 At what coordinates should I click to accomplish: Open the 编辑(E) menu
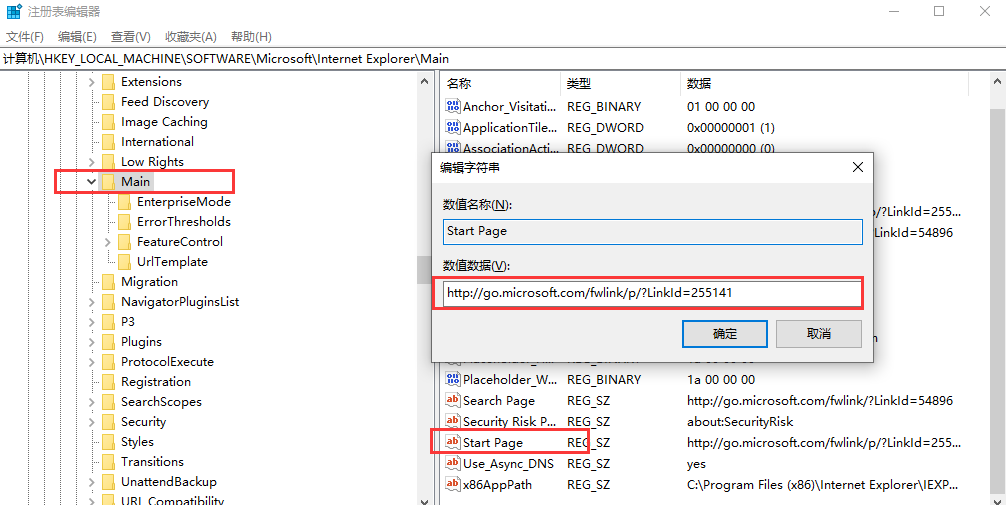click(77, 37)
